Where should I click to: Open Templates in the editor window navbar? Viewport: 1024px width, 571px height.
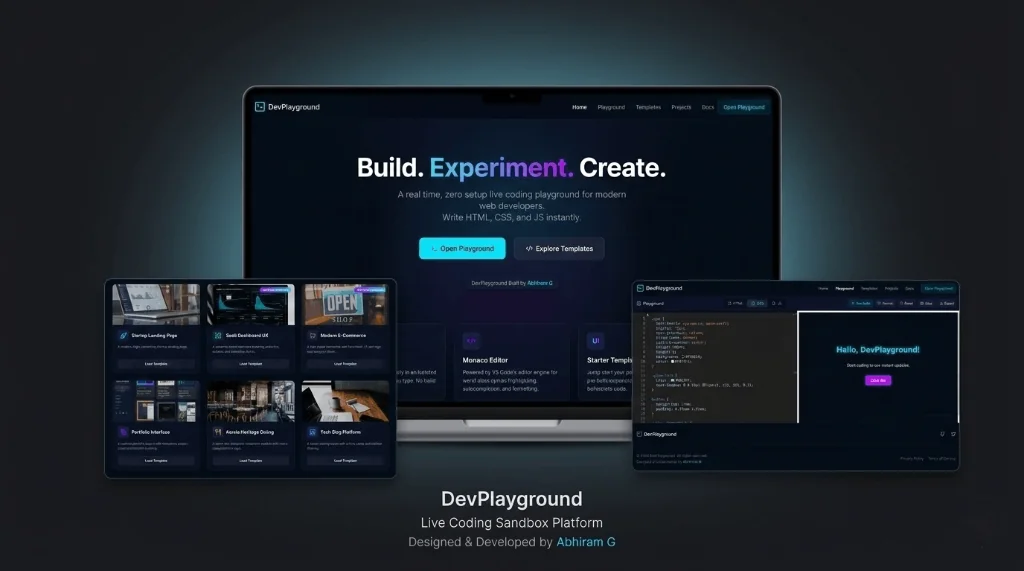point(869,288)
